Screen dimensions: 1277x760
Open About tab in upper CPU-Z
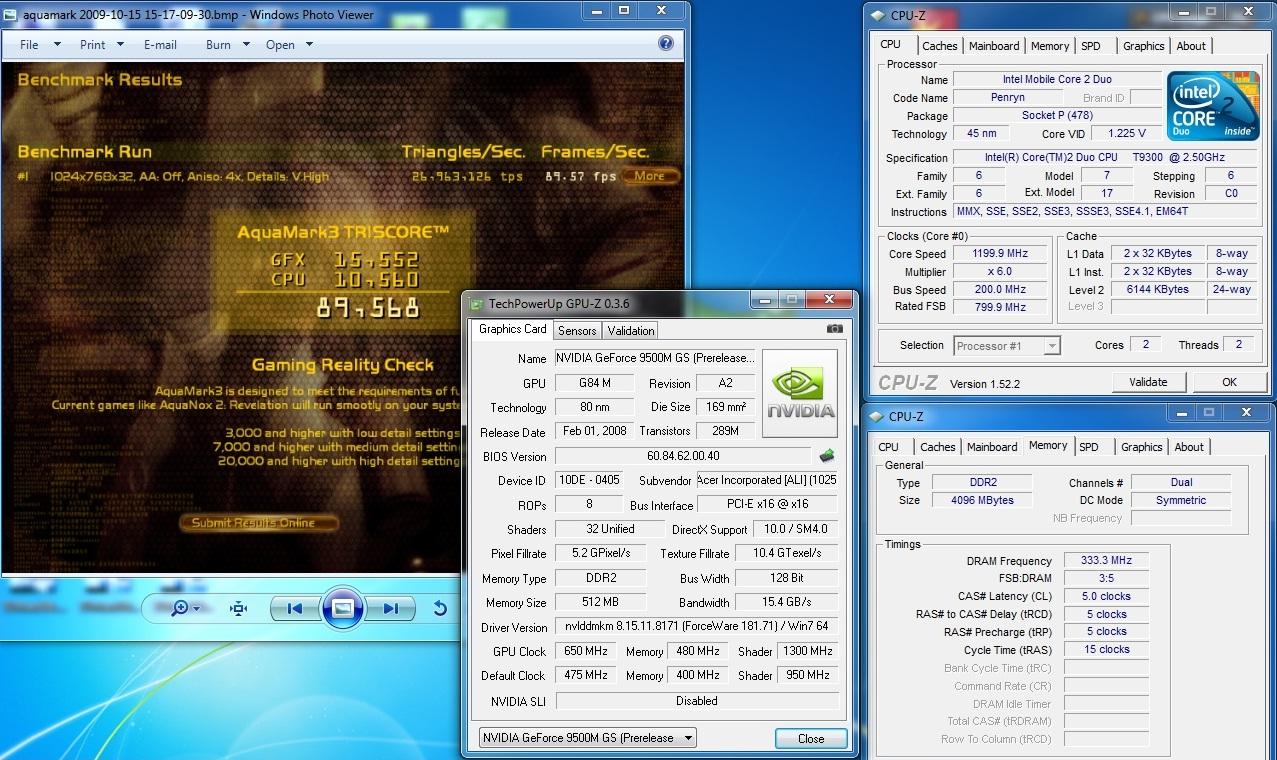[x=1191, y=46]
